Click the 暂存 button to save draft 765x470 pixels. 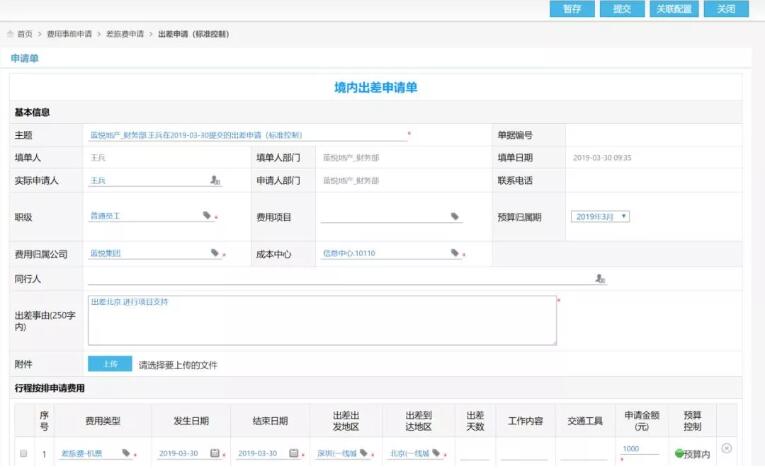(x=572, y=9)
